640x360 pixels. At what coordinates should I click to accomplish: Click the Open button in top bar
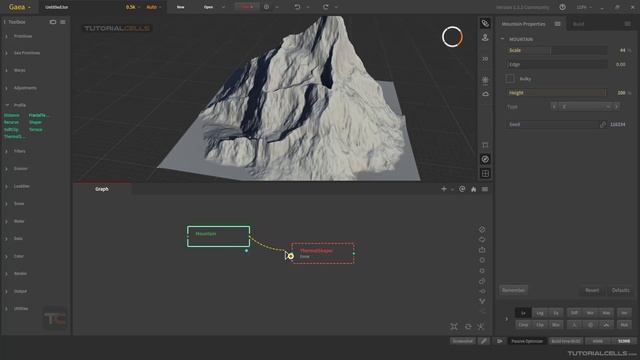[x=209, y=7]
